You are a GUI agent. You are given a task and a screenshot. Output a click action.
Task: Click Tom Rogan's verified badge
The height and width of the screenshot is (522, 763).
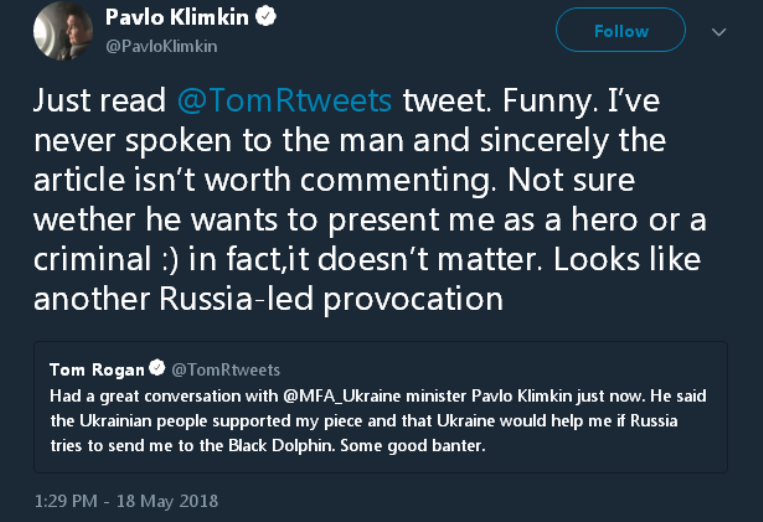[157, 370]
